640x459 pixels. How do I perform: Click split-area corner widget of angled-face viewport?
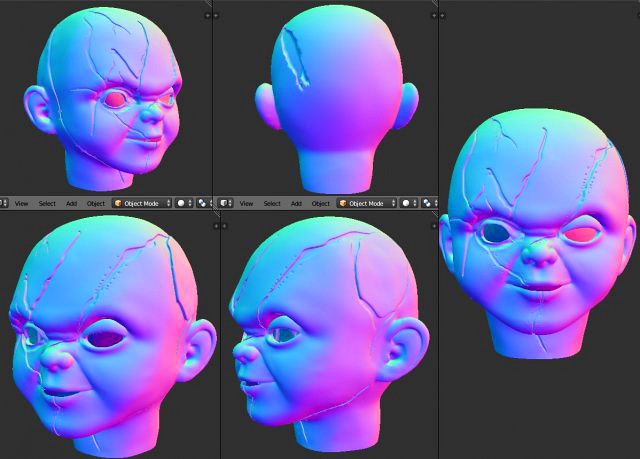coord(208,3)
